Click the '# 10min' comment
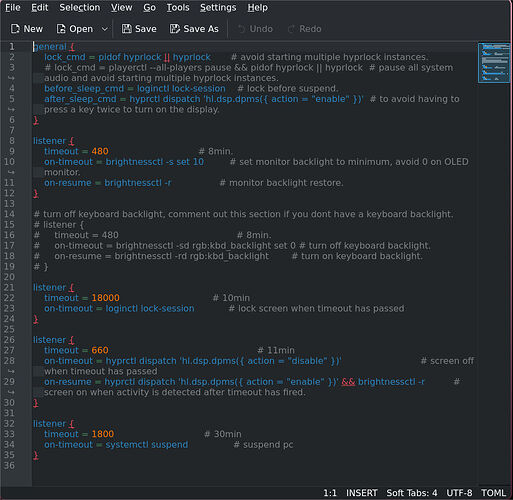 231,298
